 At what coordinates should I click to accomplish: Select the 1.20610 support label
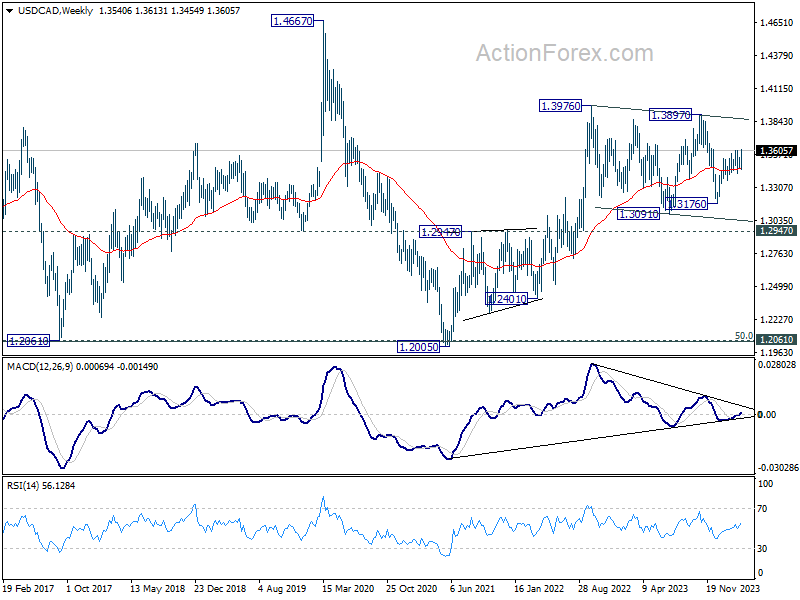pyautogui.click(x=29, y=341)
